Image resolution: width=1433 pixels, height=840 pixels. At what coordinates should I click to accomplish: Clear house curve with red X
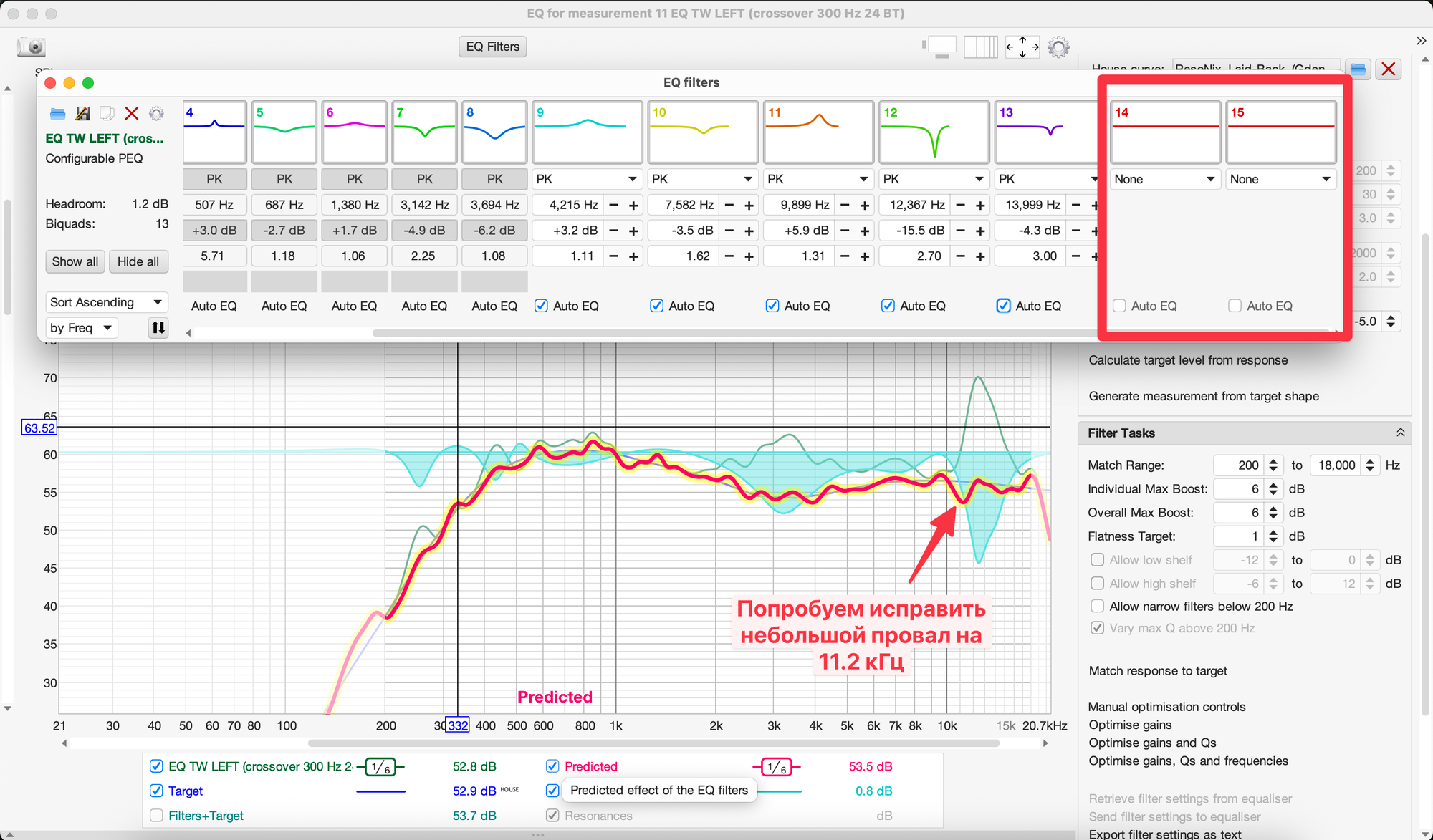(x=1388, y=69)
